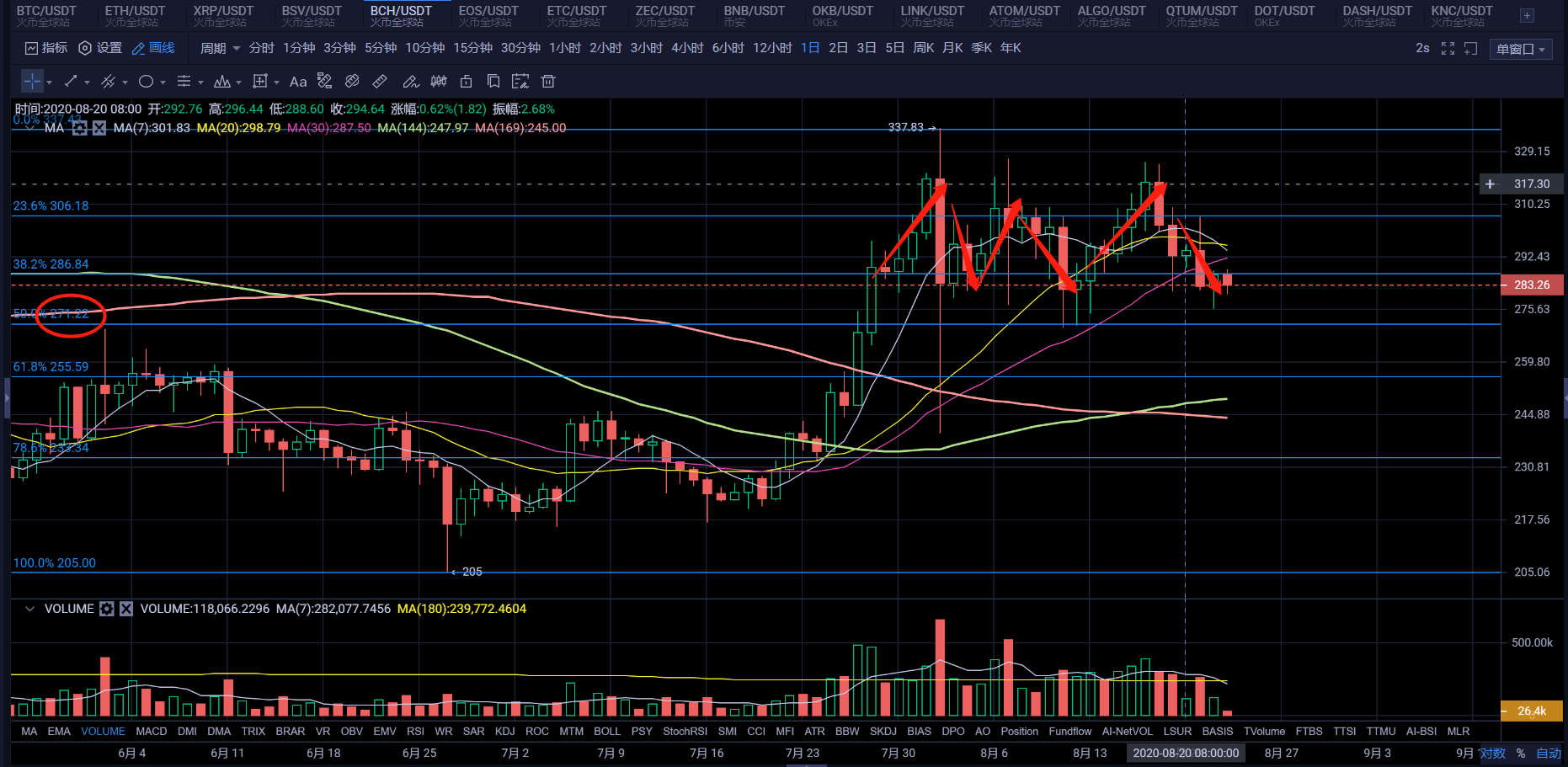Click the trash icon to delete drawings

click(x=548, y=82)
